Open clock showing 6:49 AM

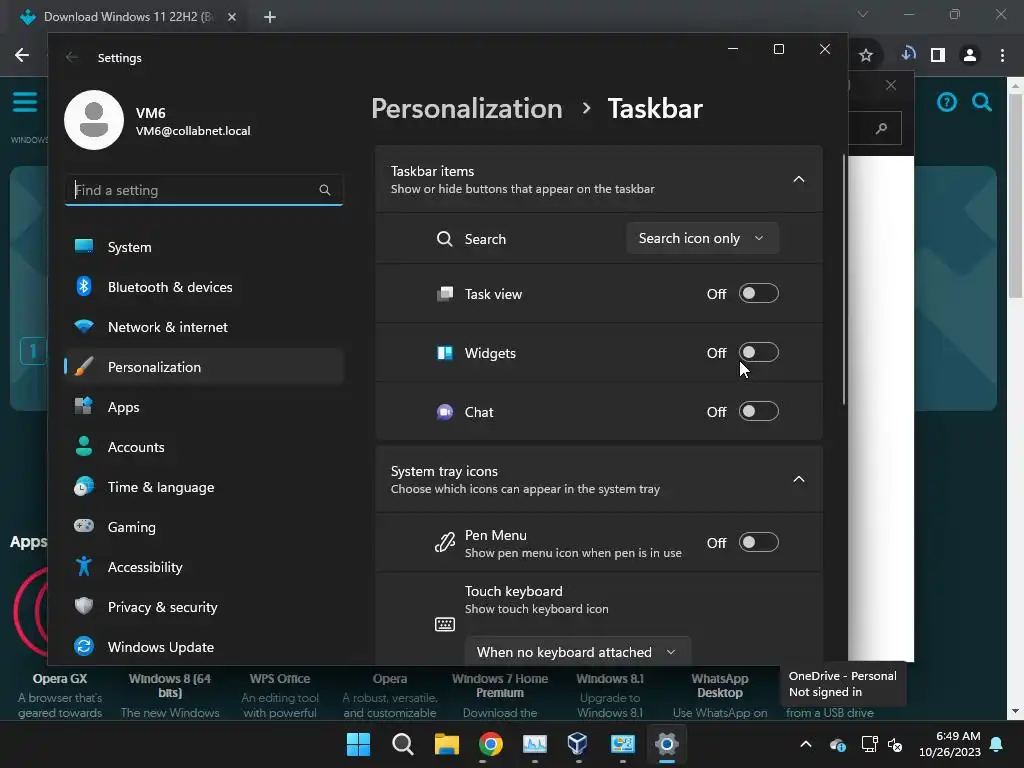click(x=950, y=744)
